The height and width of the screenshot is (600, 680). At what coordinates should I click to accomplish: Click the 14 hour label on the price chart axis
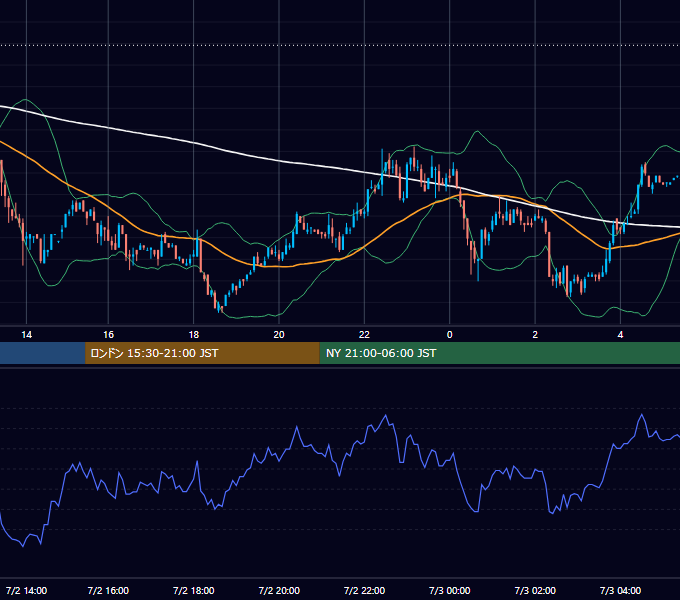[x=26, y=334]
